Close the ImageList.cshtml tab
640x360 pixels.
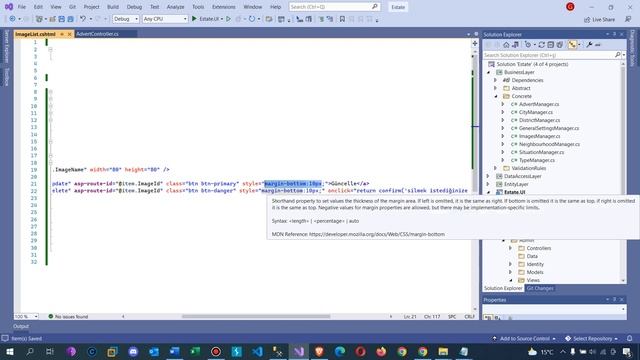coord(69,34)
